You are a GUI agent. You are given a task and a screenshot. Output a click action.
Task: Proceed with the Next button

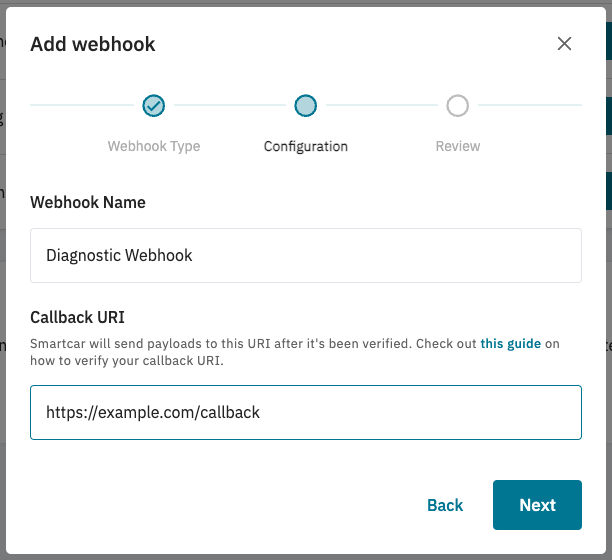537,505
